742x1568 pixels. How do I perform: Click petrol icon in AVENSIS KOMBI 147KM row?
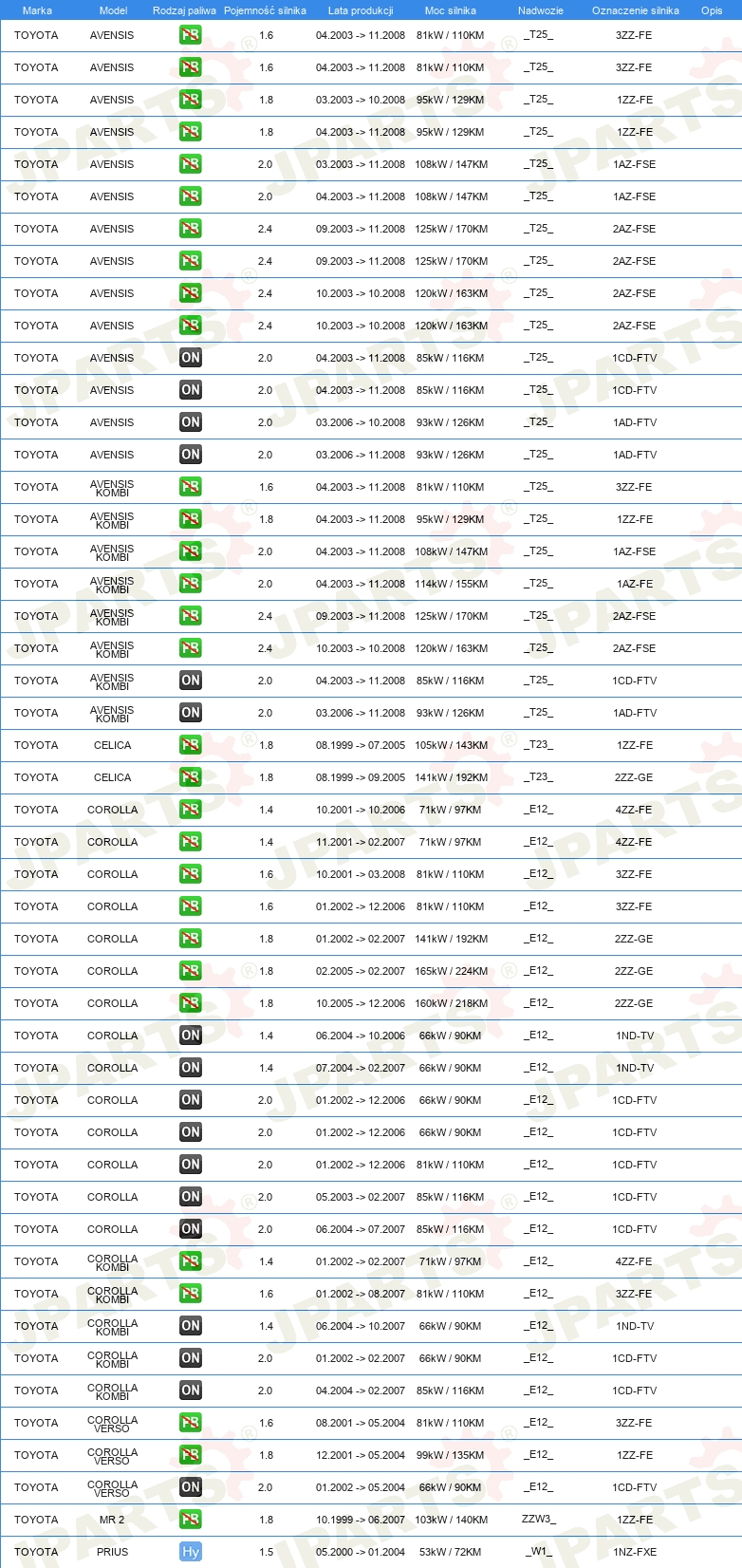191,551
